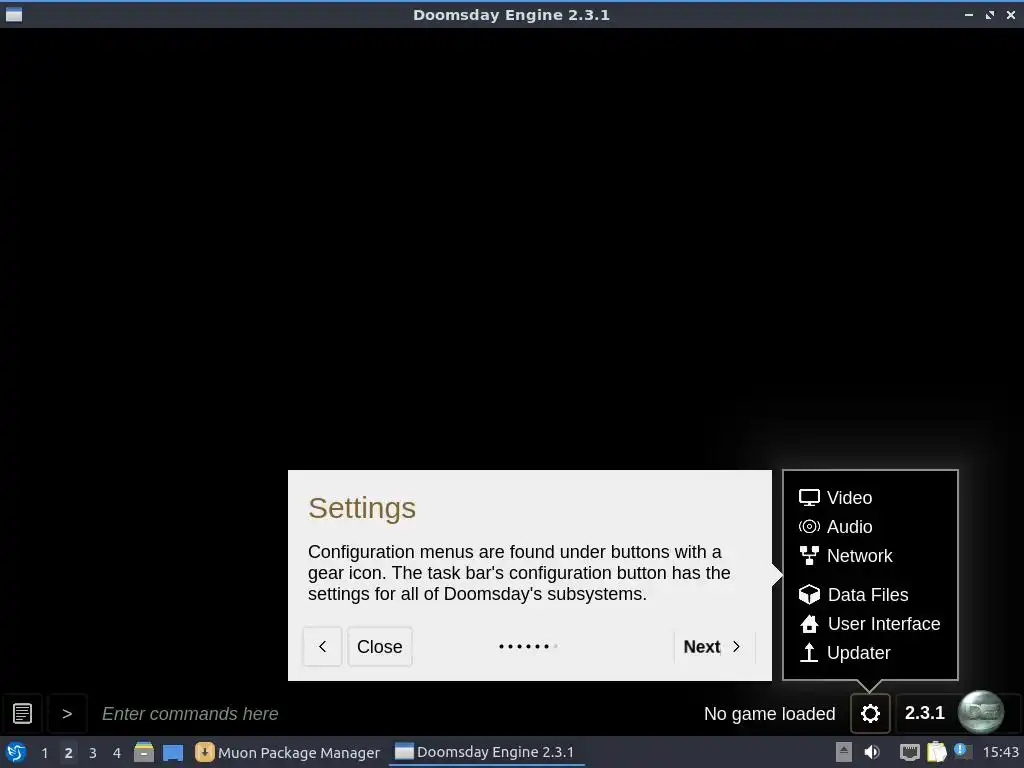
Task: Open the Network settings entry
Action: [845, 556]
